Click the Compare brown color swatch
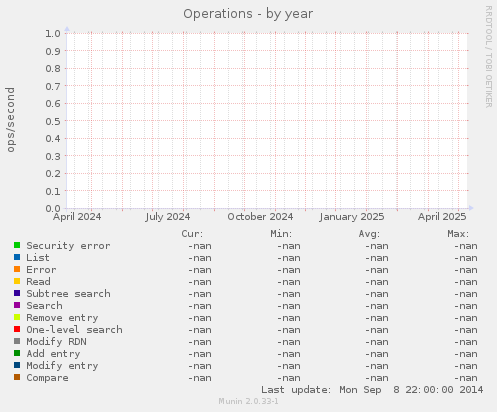Image resolution: width=497 pixels, height=412 pixels. (17, 377)
